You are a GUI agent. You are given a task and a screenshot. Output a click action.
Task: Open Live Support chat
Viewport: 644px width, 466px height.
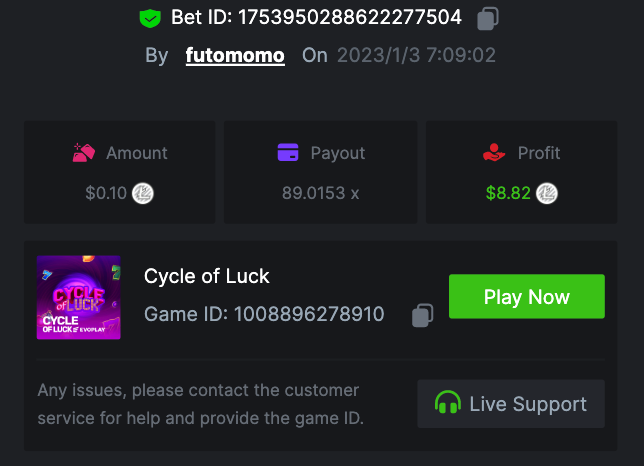(x=510, y=404)
